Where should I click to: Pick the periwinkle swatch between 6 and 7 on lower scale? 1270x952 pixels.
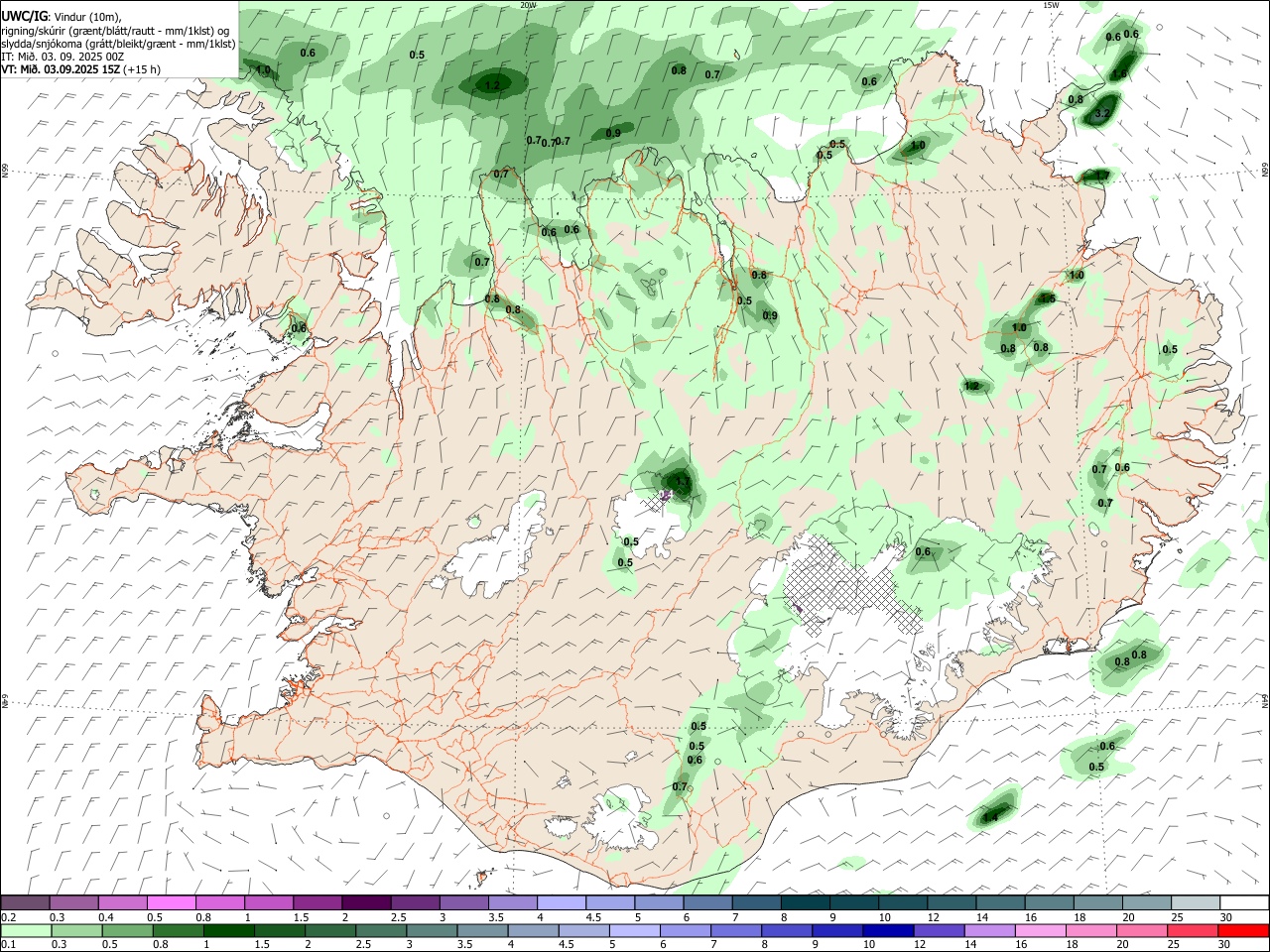click(686, 930)
